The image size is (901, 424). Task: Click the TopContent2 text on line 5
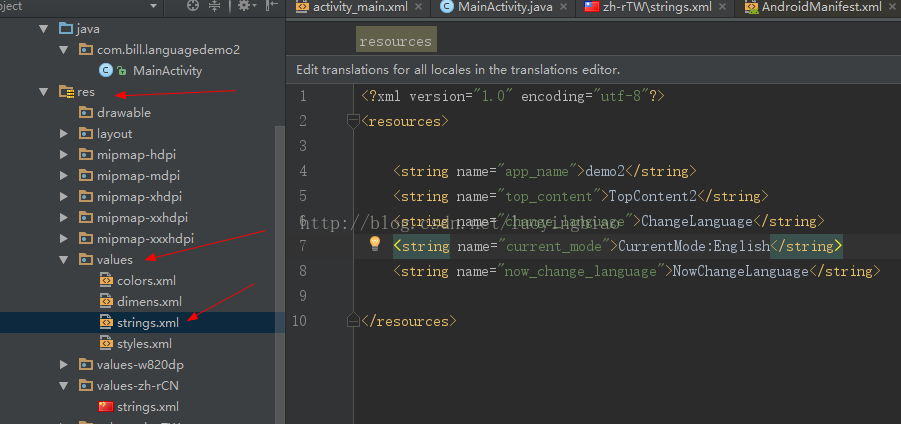pyautogui.click(x=653, y=196)
